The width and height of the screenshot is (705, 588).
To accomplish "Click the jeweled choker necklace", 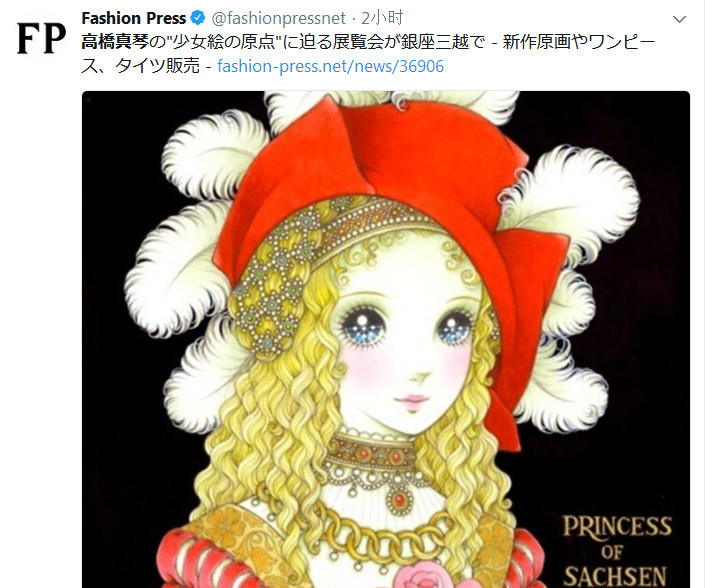I will tap(370, 455).
